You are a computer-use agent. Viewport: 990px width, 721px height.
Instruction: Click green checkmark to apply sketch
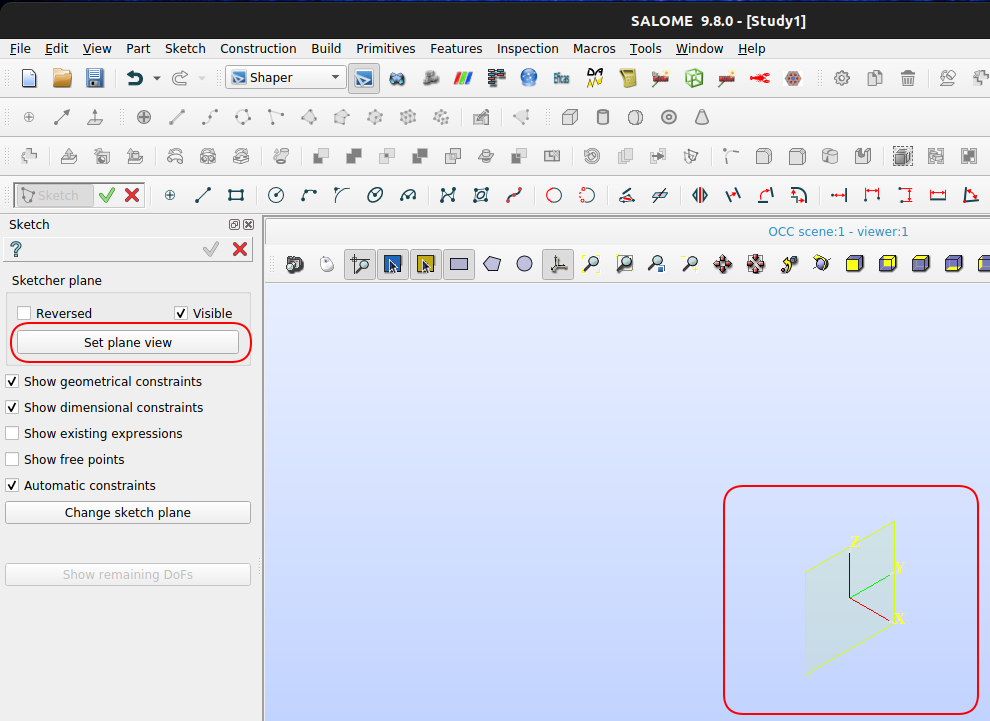pos(107,195)
